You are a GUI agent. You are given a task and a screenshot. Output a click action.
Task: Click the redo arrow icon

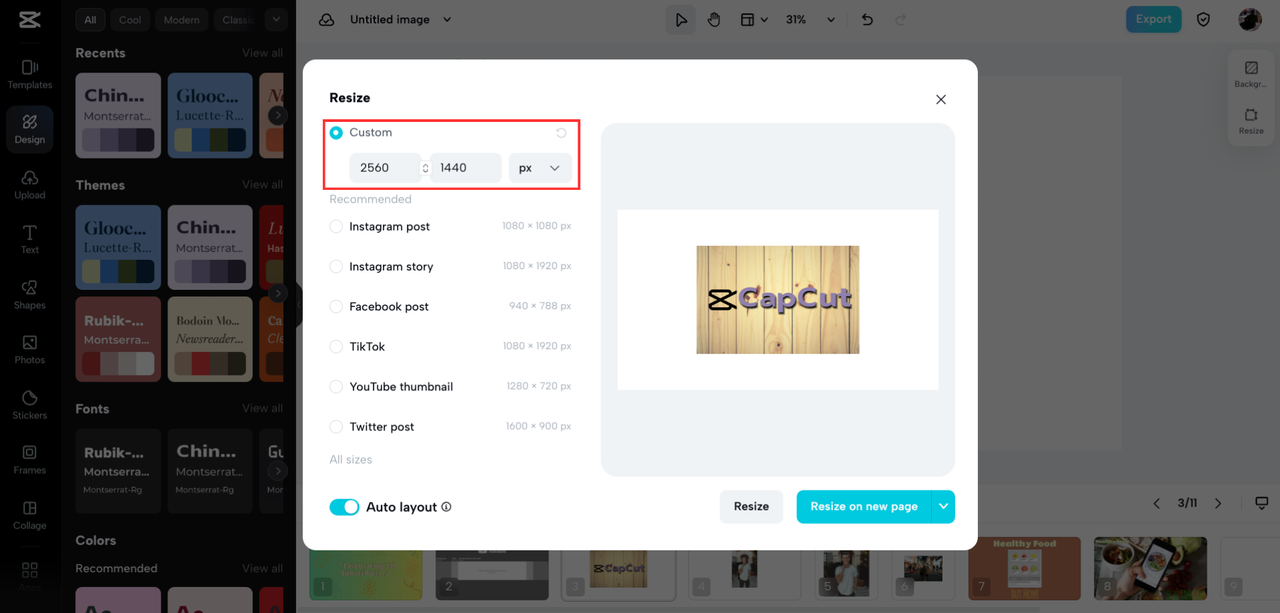click(x=900, y=19)
